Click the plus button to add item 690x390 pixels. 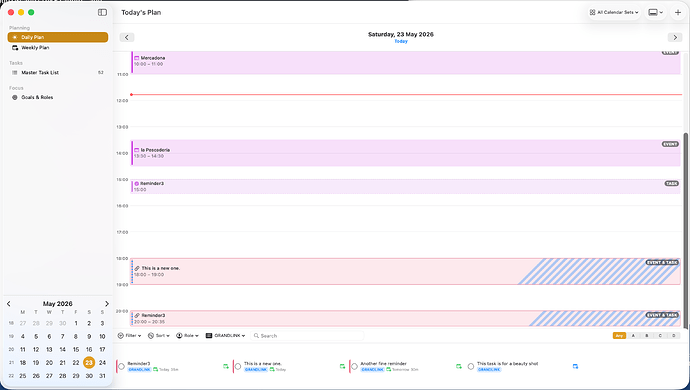pyautogui.click(x=678, y=12)
